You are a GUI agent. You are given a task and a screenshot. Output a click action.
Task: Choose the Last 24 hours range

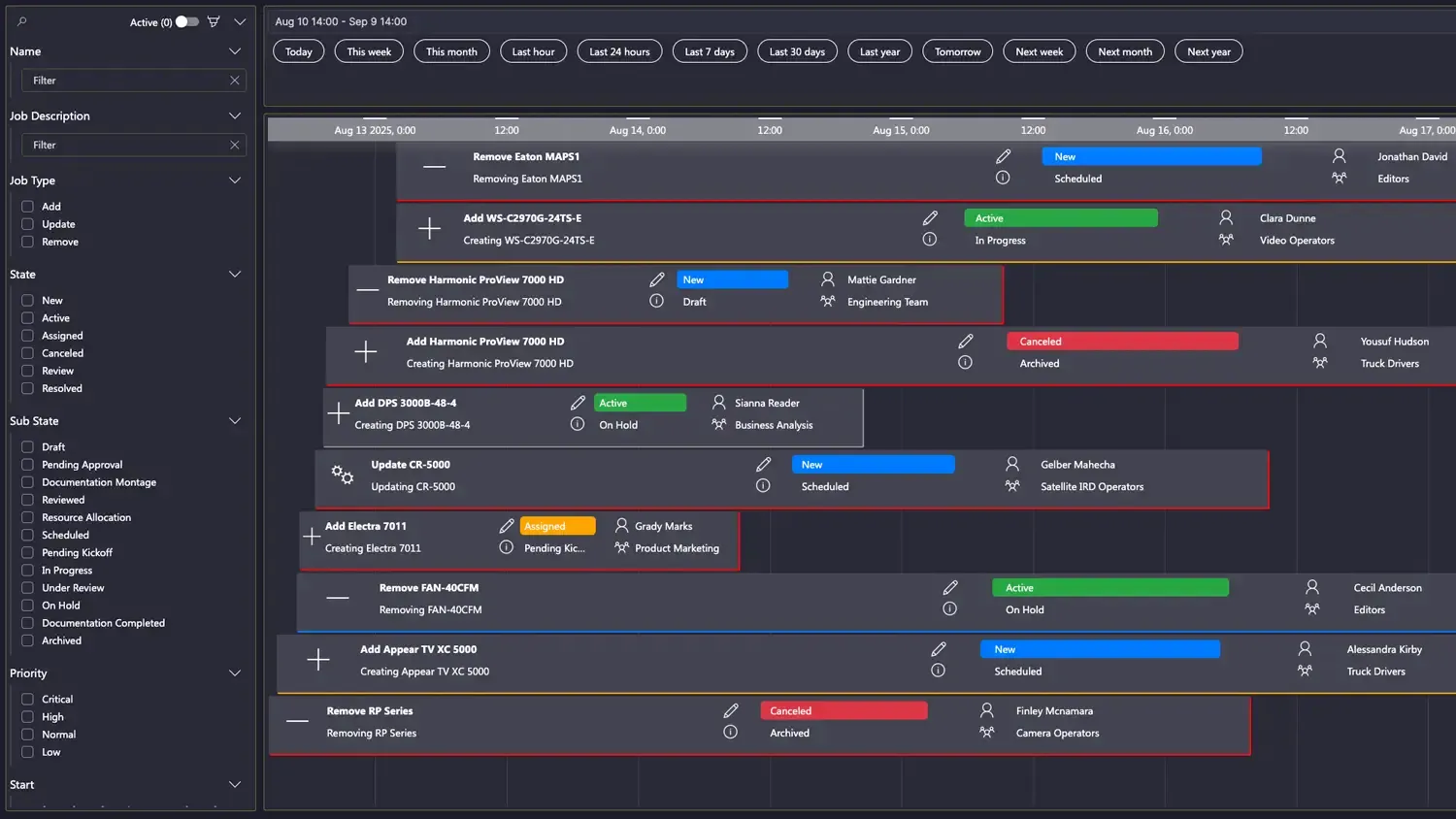click(619, 51)
